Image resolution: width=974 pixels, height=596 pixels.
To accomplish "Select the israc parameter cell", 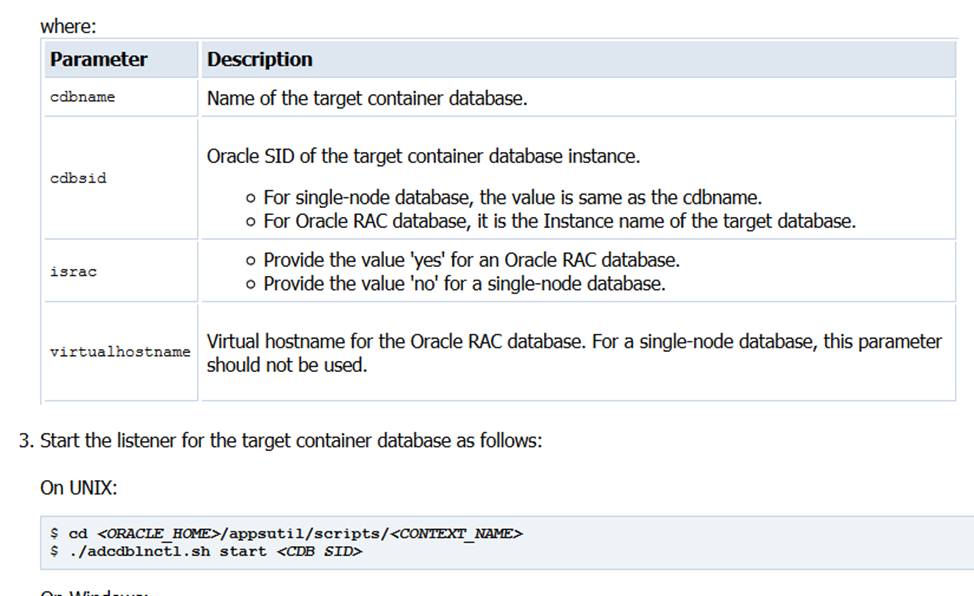I will pyautogui.click(x=73, y=271).
